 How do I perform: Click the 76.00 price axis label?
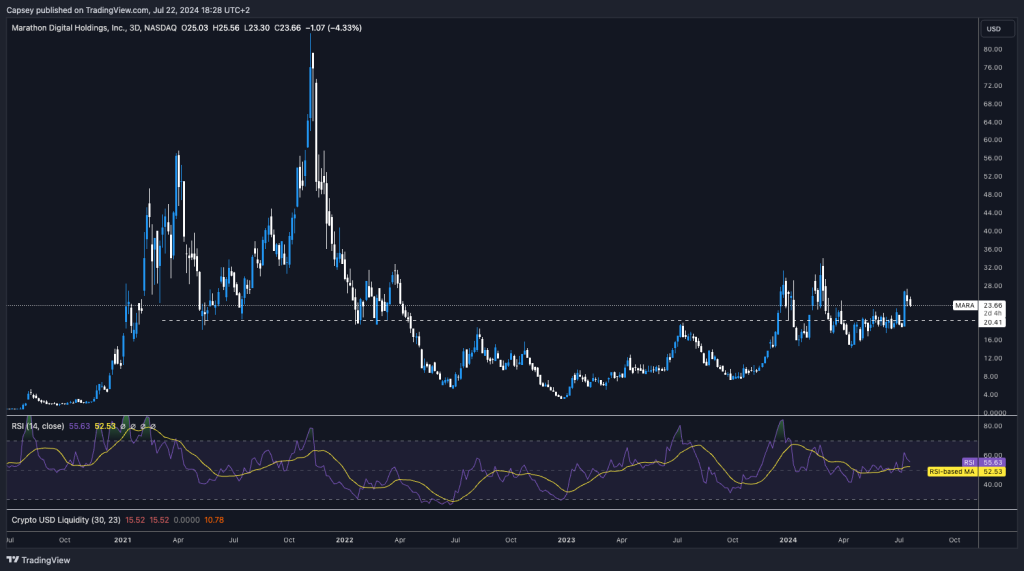[993, 68]
